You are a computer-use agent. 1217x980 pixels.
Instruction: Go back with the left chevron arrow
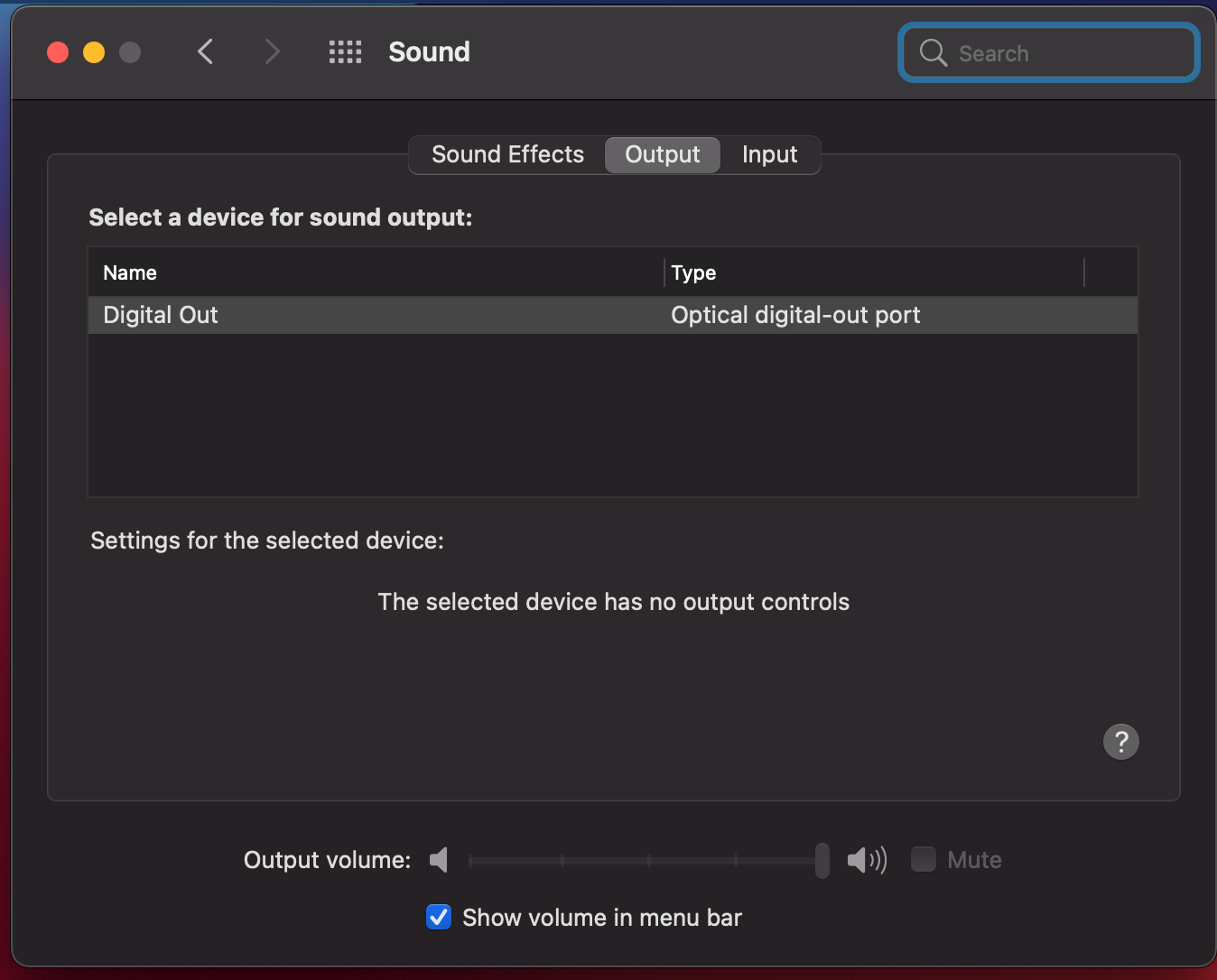(x=206, y=51)
